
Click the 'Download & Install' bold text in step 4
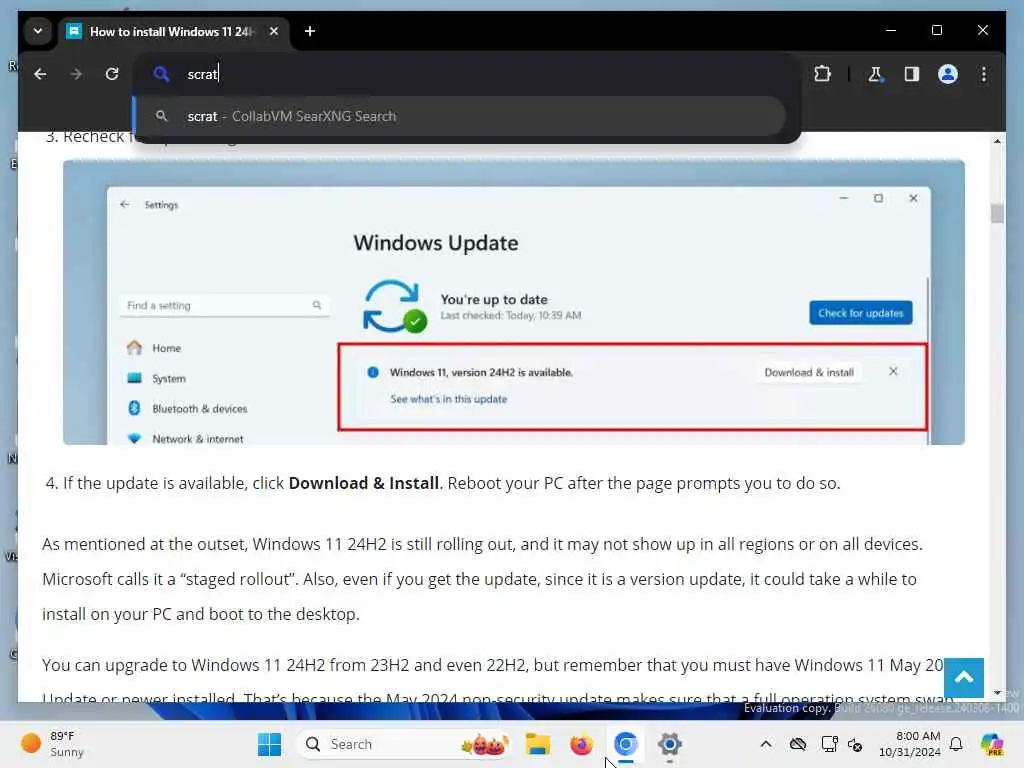pyautogui.click(x=364, y=483)
